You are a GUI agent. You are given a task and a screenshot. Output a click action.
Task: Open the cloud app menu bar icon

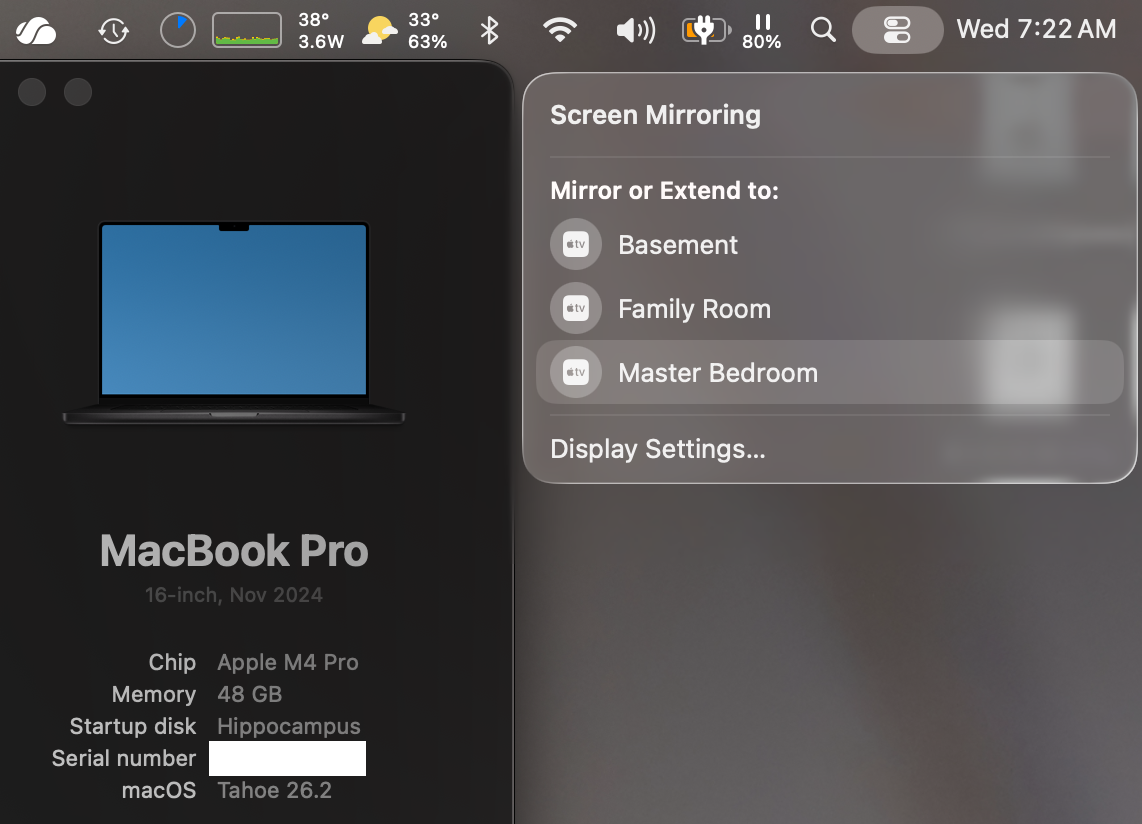36,31
